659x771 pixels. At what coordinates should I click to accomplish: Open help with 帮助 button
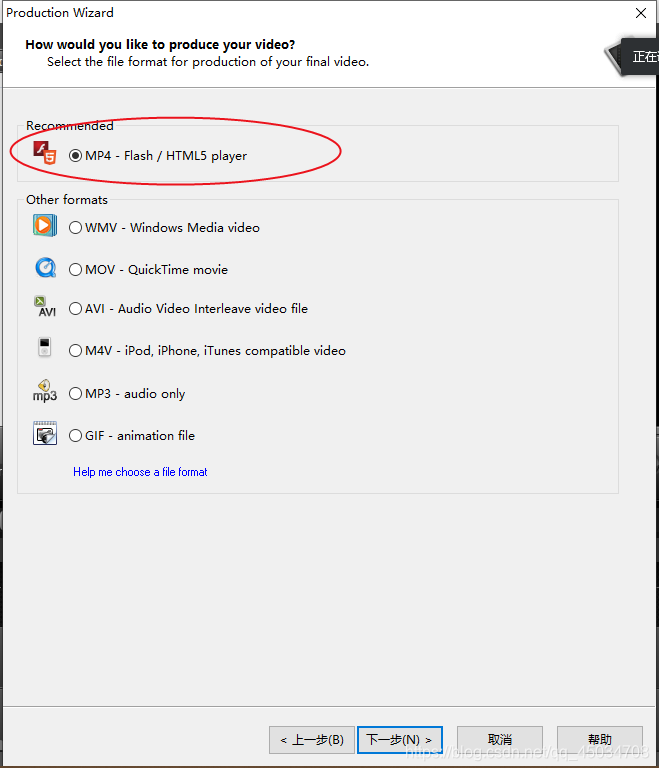click(x=600, y=740)
